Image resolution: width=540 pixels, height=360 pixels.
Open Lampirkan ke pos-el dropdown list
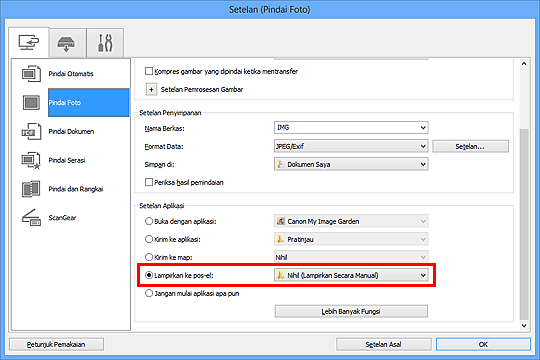[351, 275]
